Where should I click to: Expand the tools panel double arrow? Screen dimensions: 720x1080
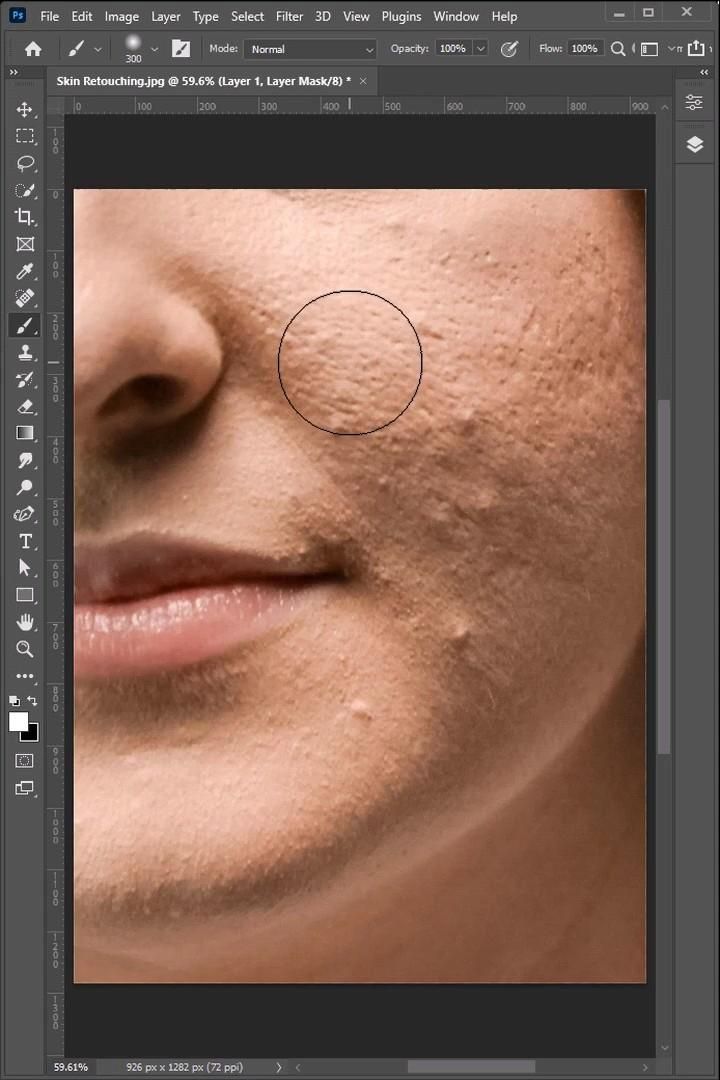pos(14,72)
